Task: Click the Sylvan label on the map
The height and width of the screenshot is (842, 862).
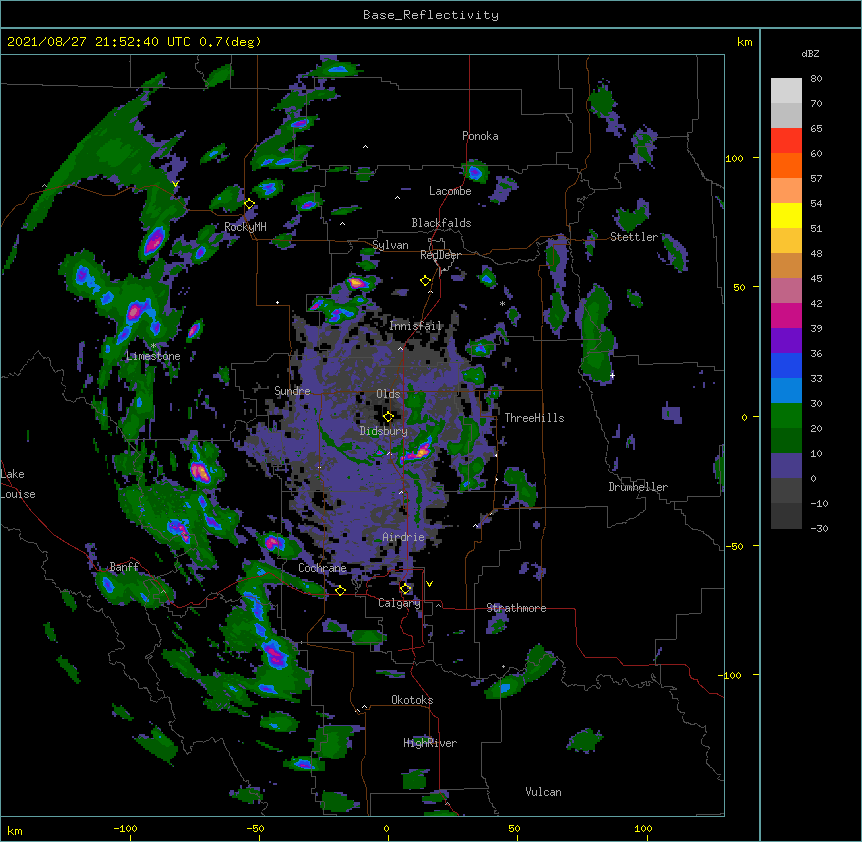Action: pos(390,245)
